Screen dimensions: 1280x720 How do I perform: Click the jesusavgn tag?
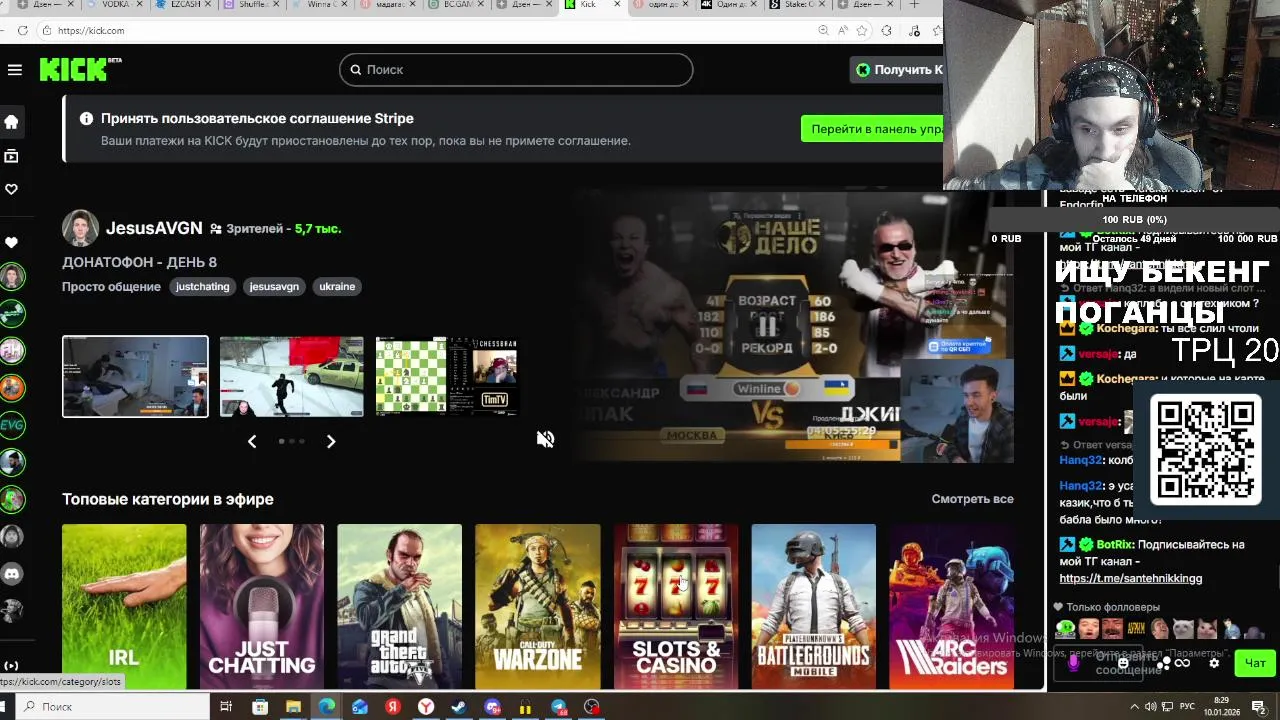[274, 286]
